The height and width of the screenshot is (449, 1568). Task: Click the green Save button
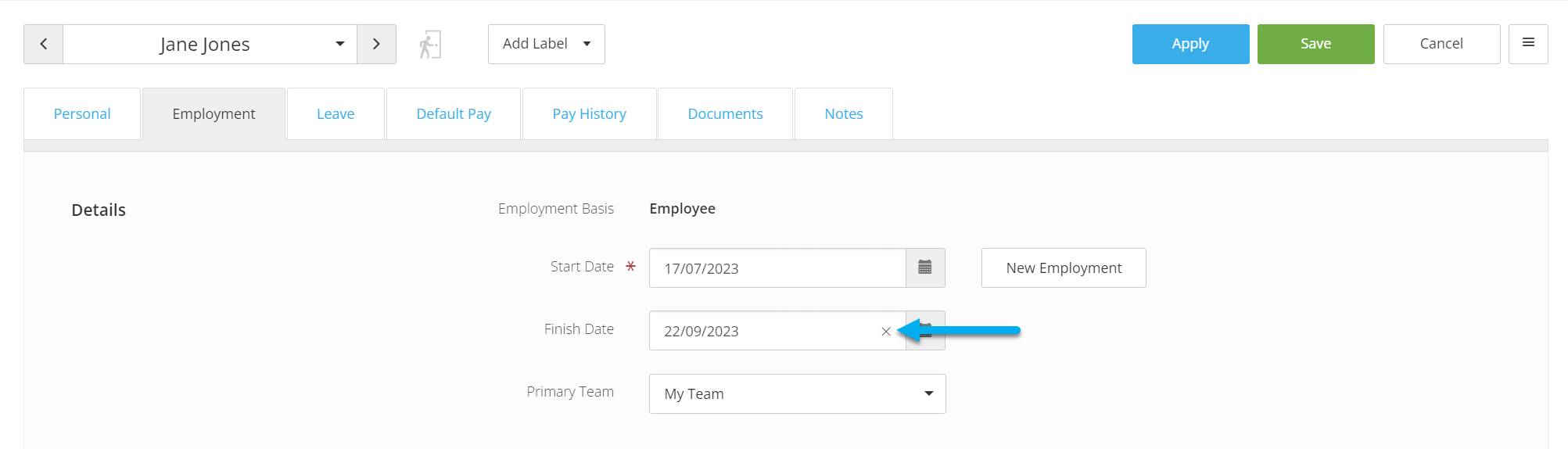1315,44
